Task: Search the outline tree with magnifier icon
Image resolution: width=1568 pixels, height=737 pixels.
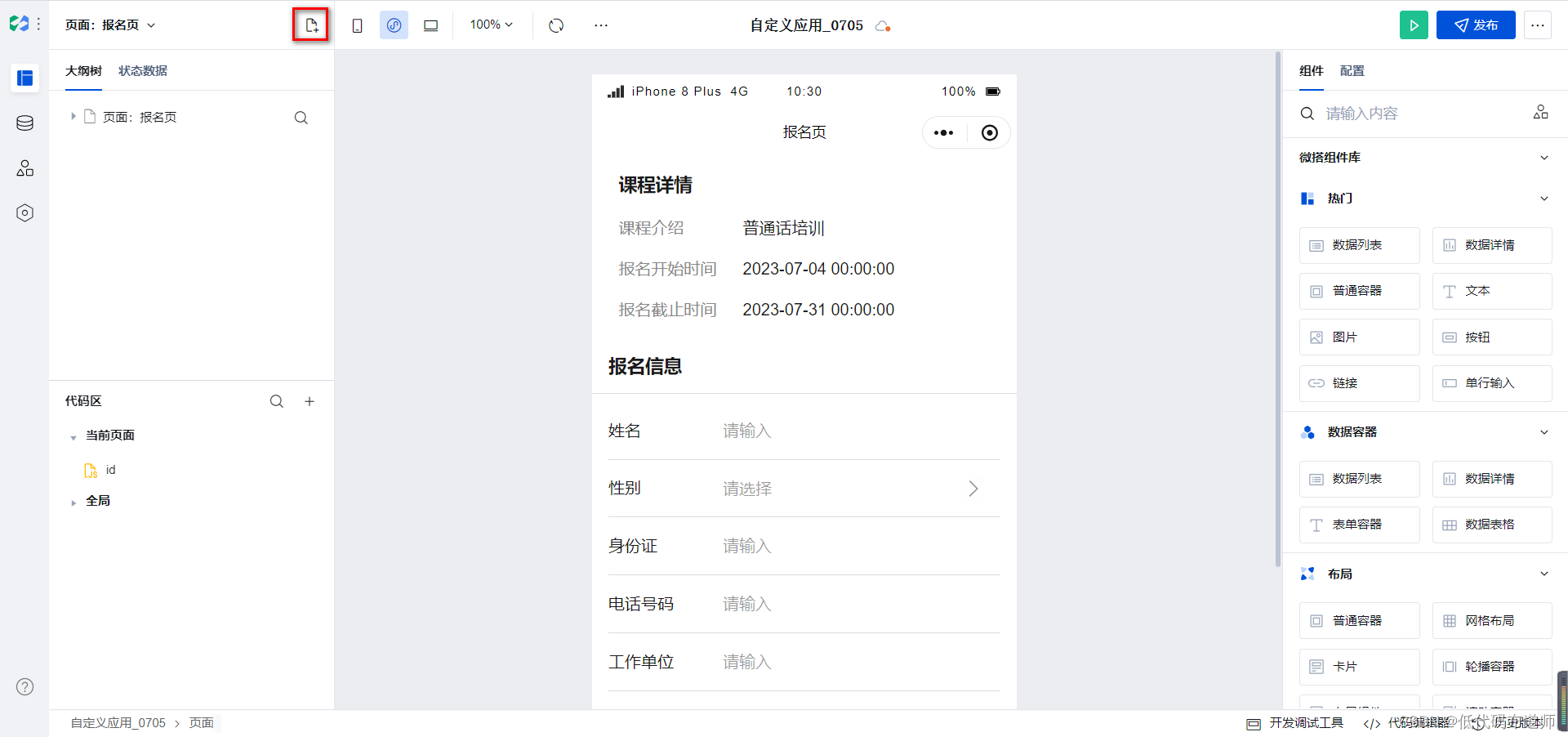Action: (x=301, y=118)
